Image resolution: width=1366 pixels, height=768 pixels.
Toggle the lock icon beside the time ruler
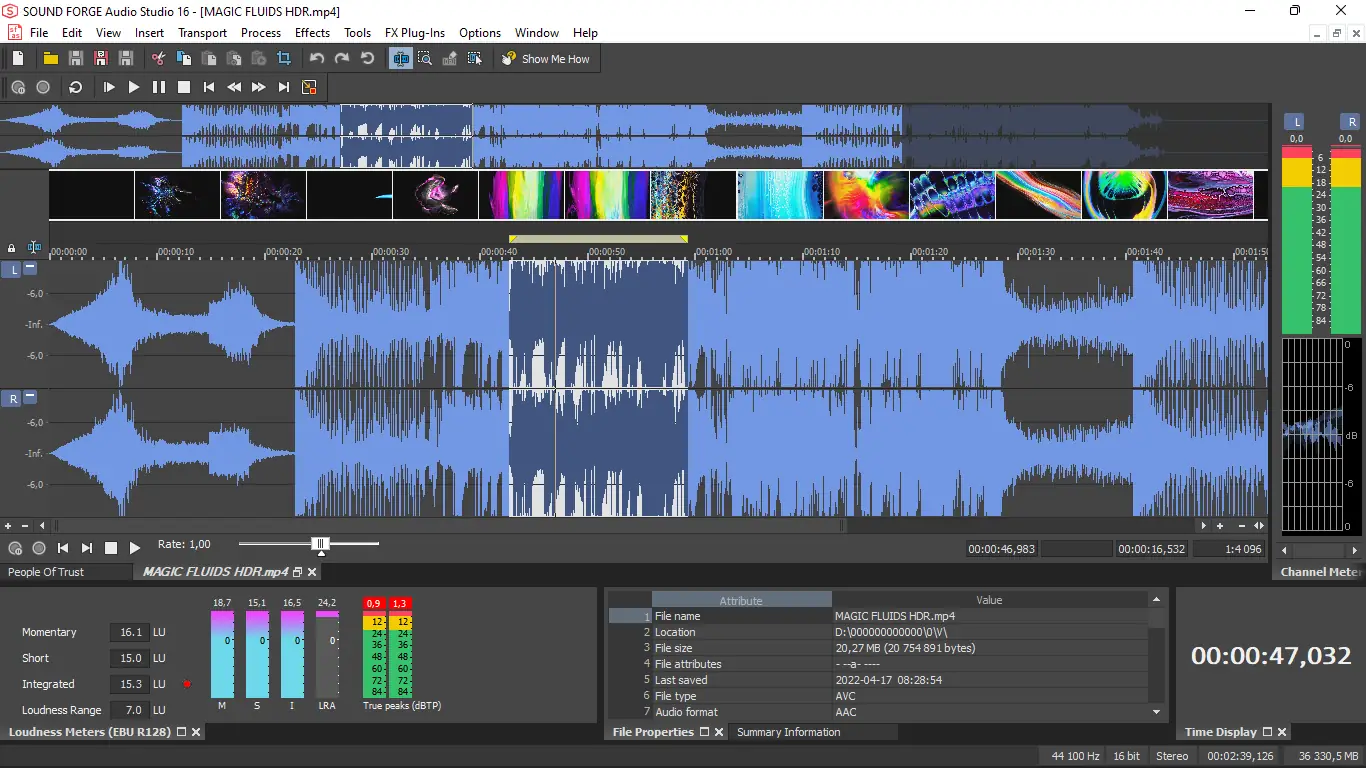(12, 248)
